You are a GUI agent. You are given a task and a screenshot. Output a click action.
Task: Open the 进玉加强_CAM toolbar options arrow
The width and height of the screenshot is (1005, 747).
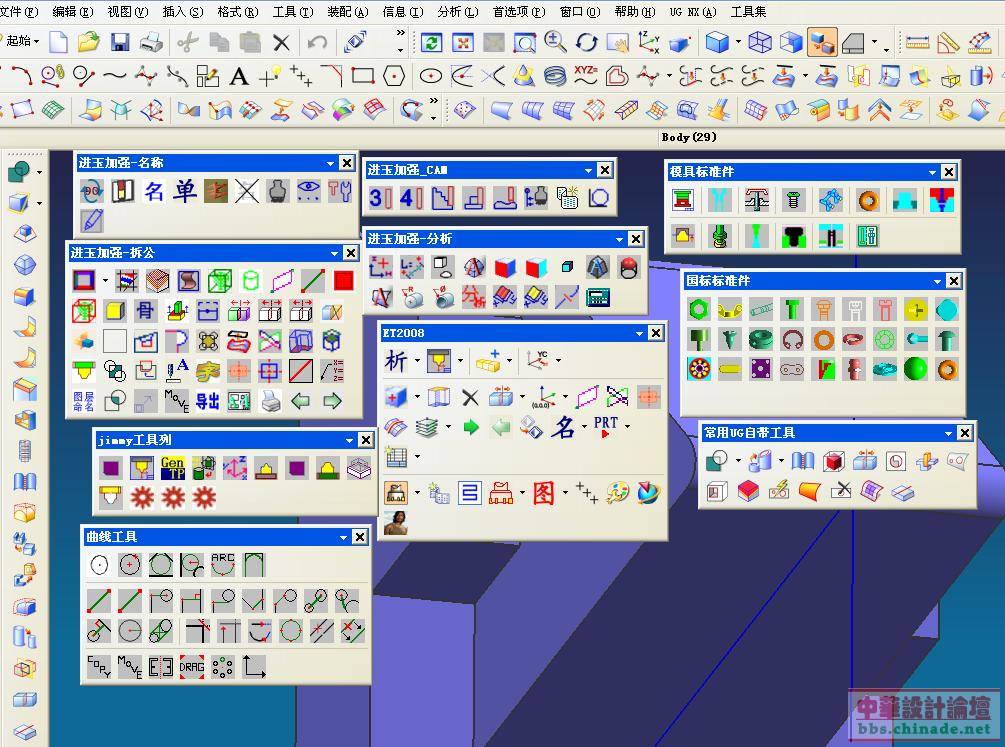[x=588, y=171]
